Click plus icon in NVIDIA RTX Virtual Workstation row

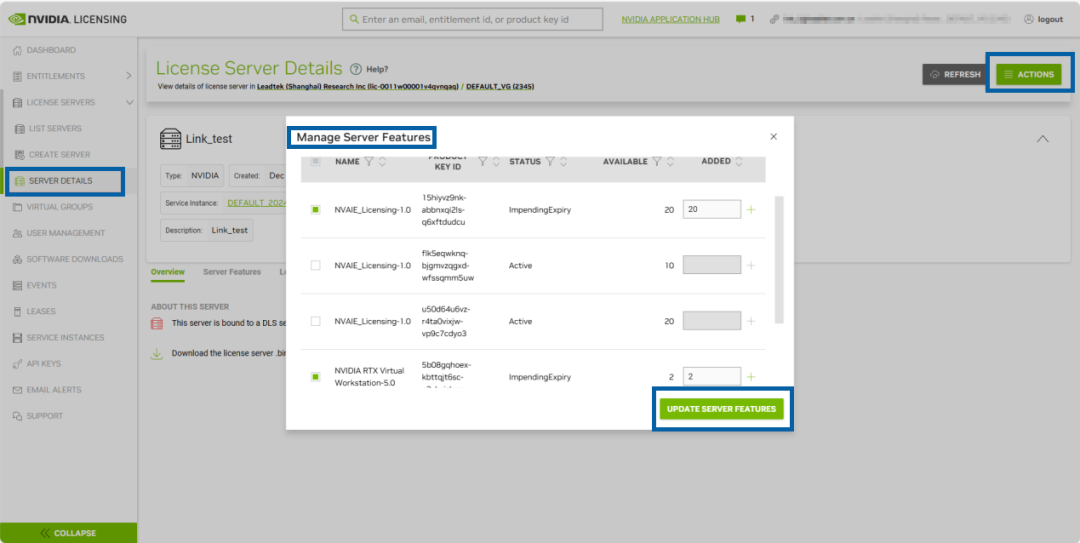pyautogui.click(x=751, y=377)
